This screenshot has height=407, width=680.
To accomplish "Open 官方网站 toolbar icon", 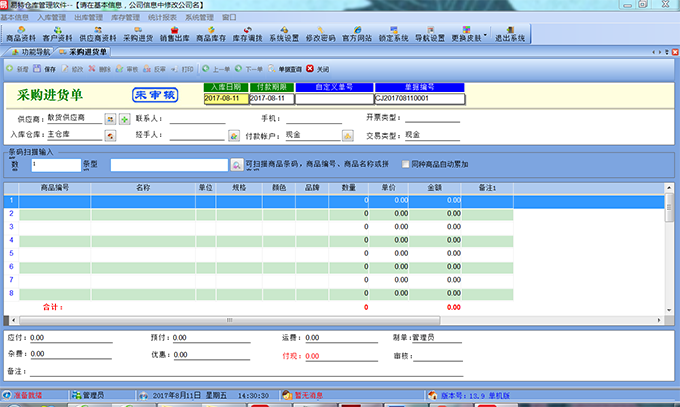I will tap(357, 34).
